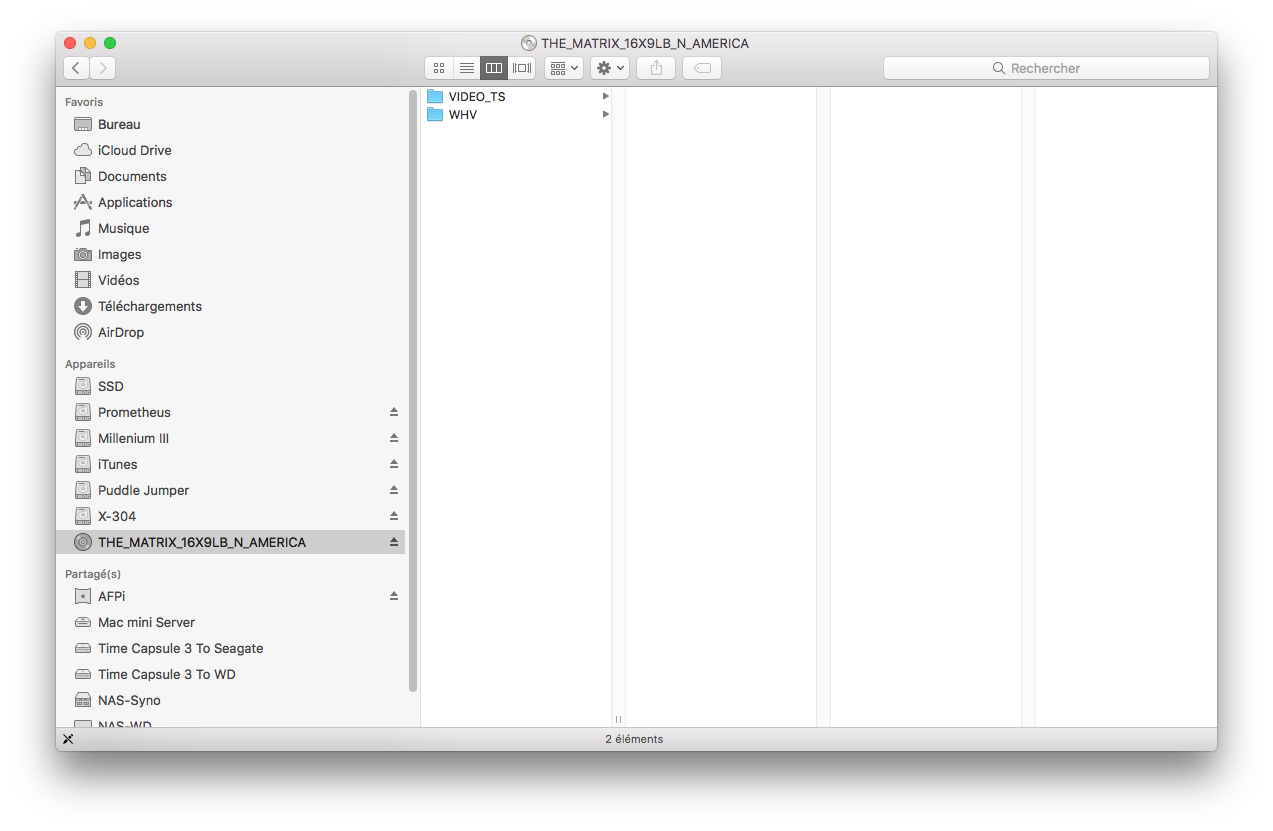Go back with the left chevron button
1273x831 pixels.
[x=77, y=68]
